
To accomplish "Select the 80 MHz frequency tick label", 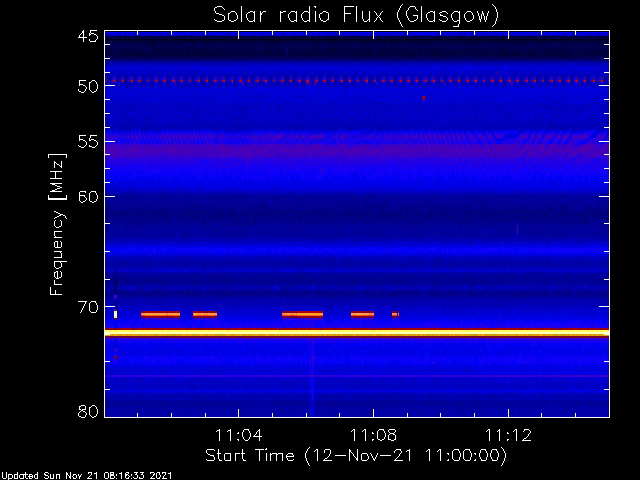I will click(x=88, y=411).
